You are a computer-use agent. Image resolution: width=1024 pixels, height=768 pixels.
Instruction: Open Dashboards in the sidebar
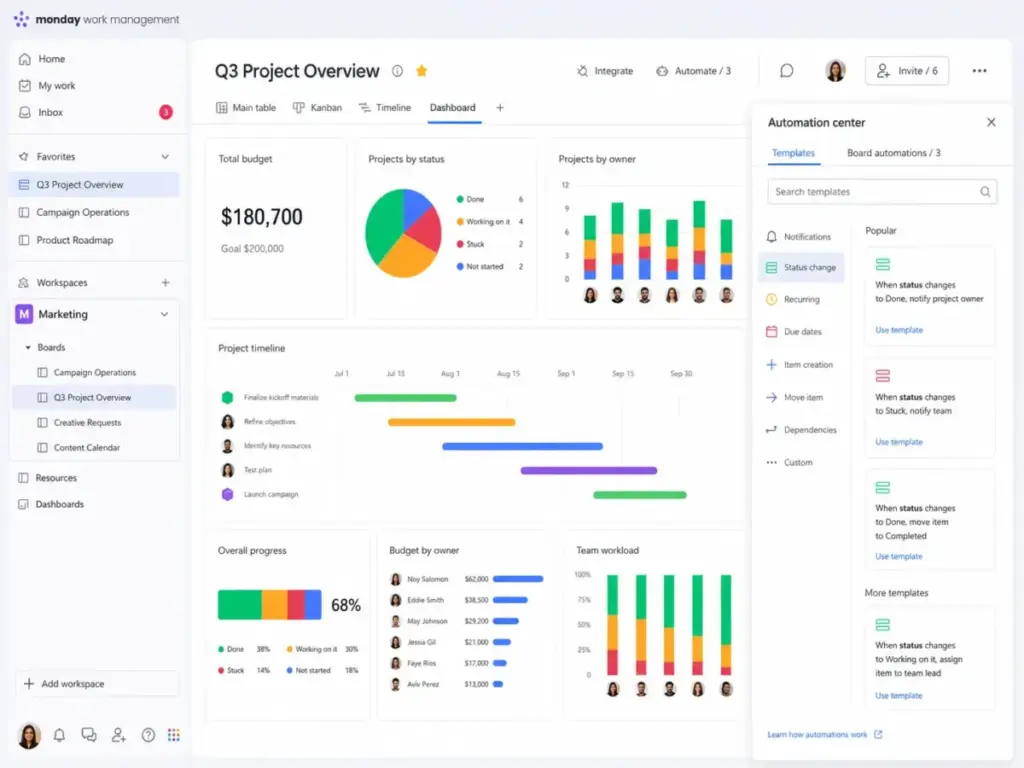click(x=51, y=504)
